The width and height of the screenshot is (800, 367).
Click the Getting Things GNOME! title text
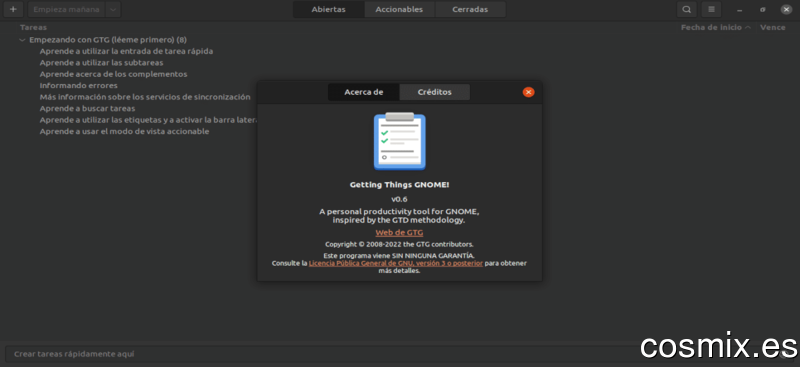click(x=399, y=185)
